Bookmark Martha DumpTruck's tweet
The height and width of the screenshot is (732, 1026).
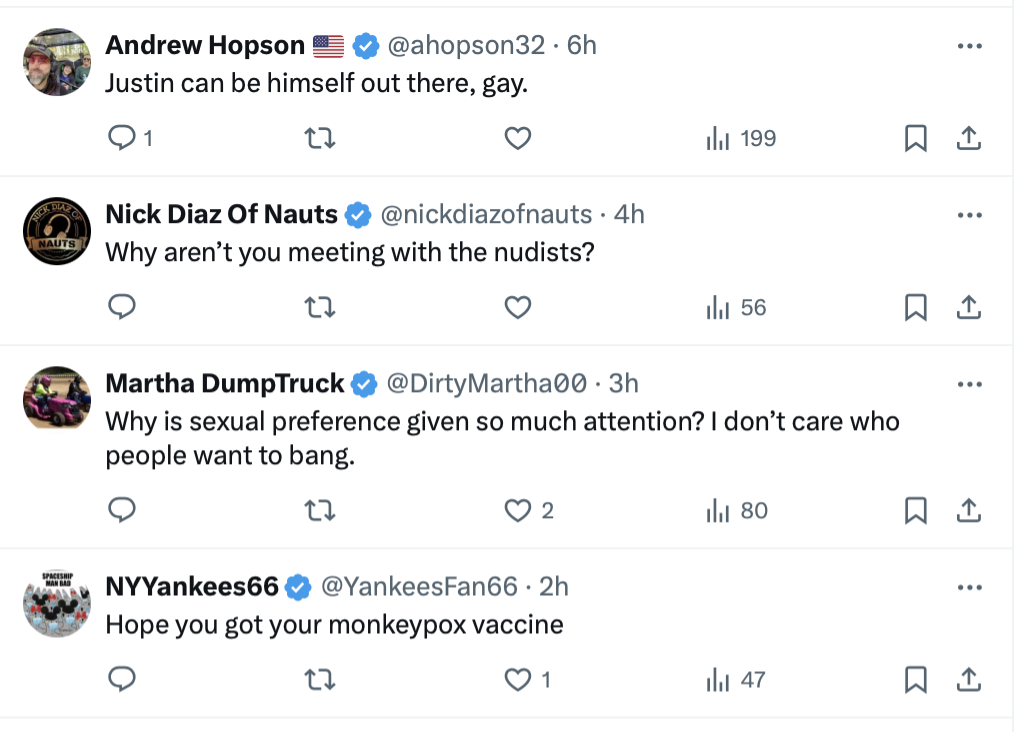point(915,511)
